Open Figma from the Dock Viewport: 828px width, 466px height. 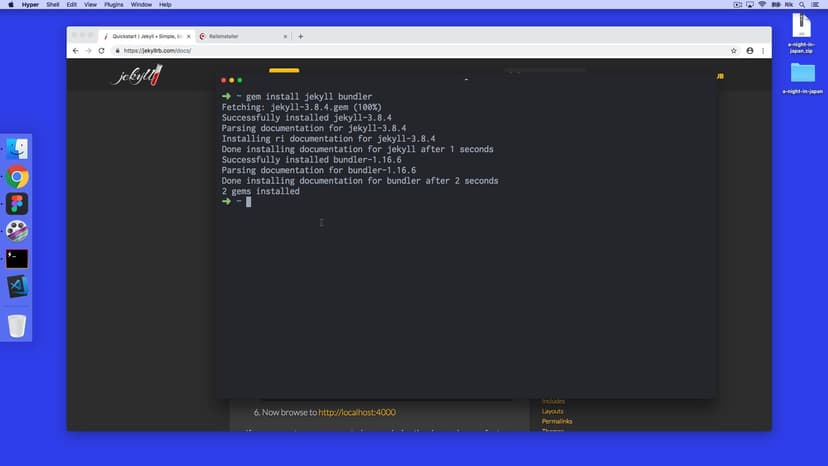17,204
